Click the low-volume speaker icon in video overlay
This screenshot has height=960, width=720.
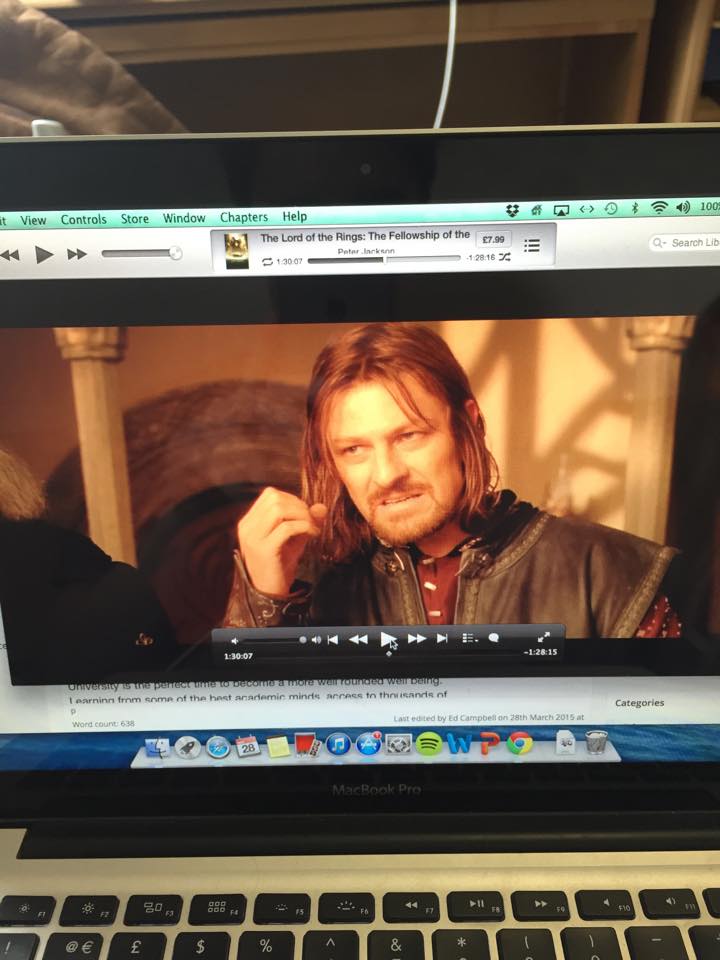pos(234,640)
